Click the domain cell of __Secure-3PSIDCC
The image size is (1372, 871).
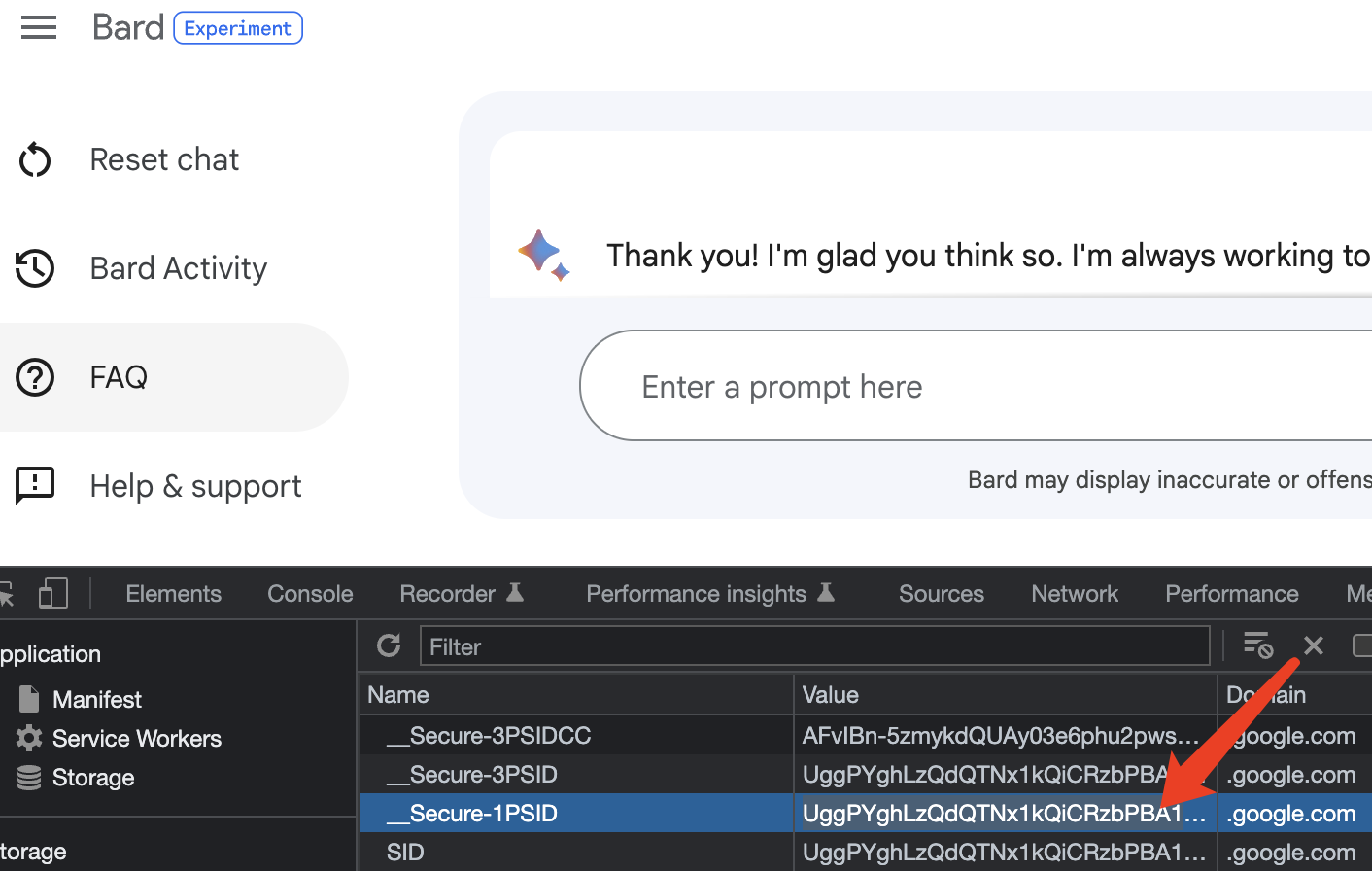[x=1295, y=736]
